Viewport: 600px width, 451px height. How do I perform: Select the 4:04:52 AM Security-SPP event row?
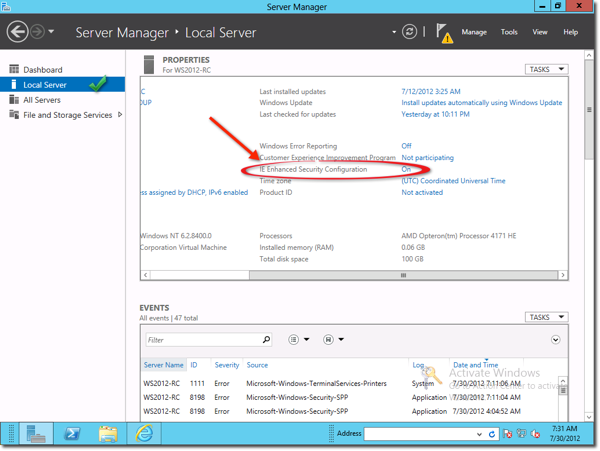click(x=349, y=411)
